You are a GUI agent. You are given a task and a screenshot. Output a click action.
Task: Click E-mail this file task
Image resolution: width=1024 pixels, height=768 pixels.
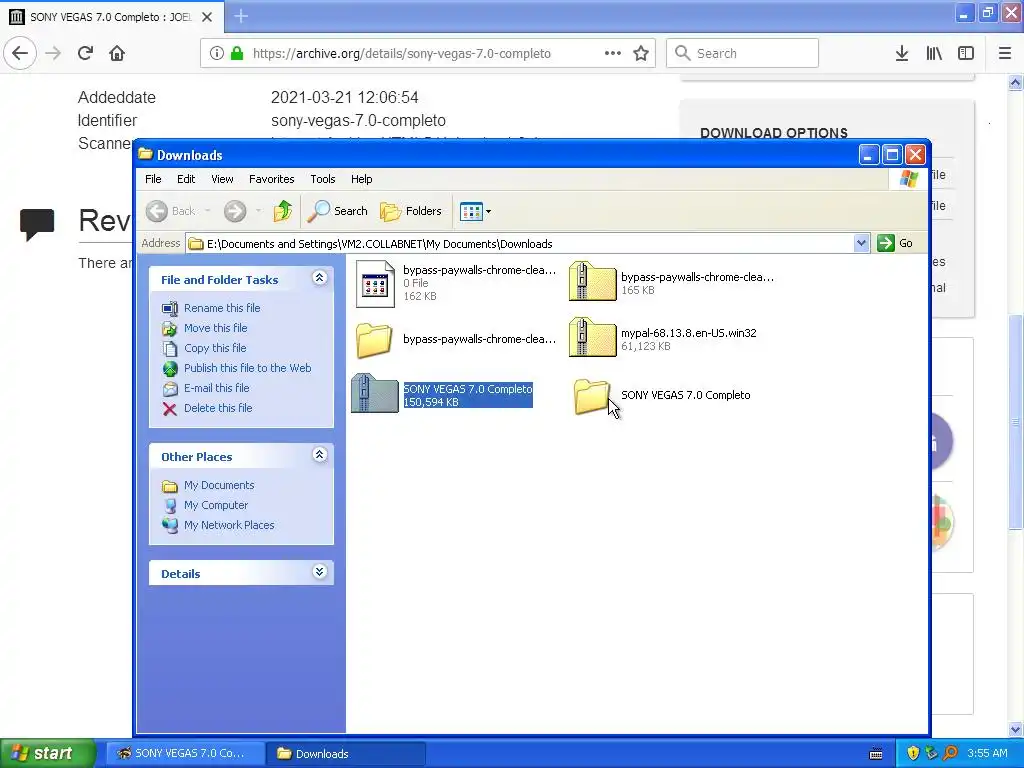point(216,388)
